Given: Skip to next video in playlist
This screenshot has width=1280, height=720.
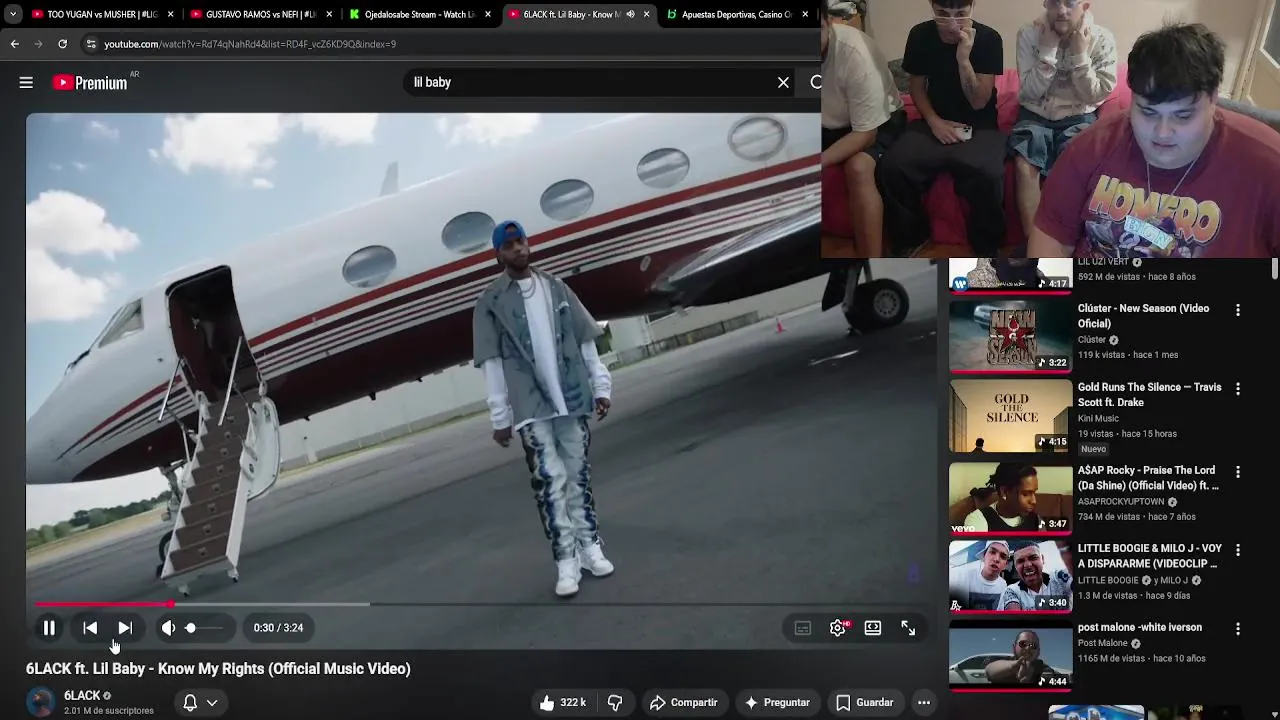Looking at the screenshot, I should tap(125, 628).
